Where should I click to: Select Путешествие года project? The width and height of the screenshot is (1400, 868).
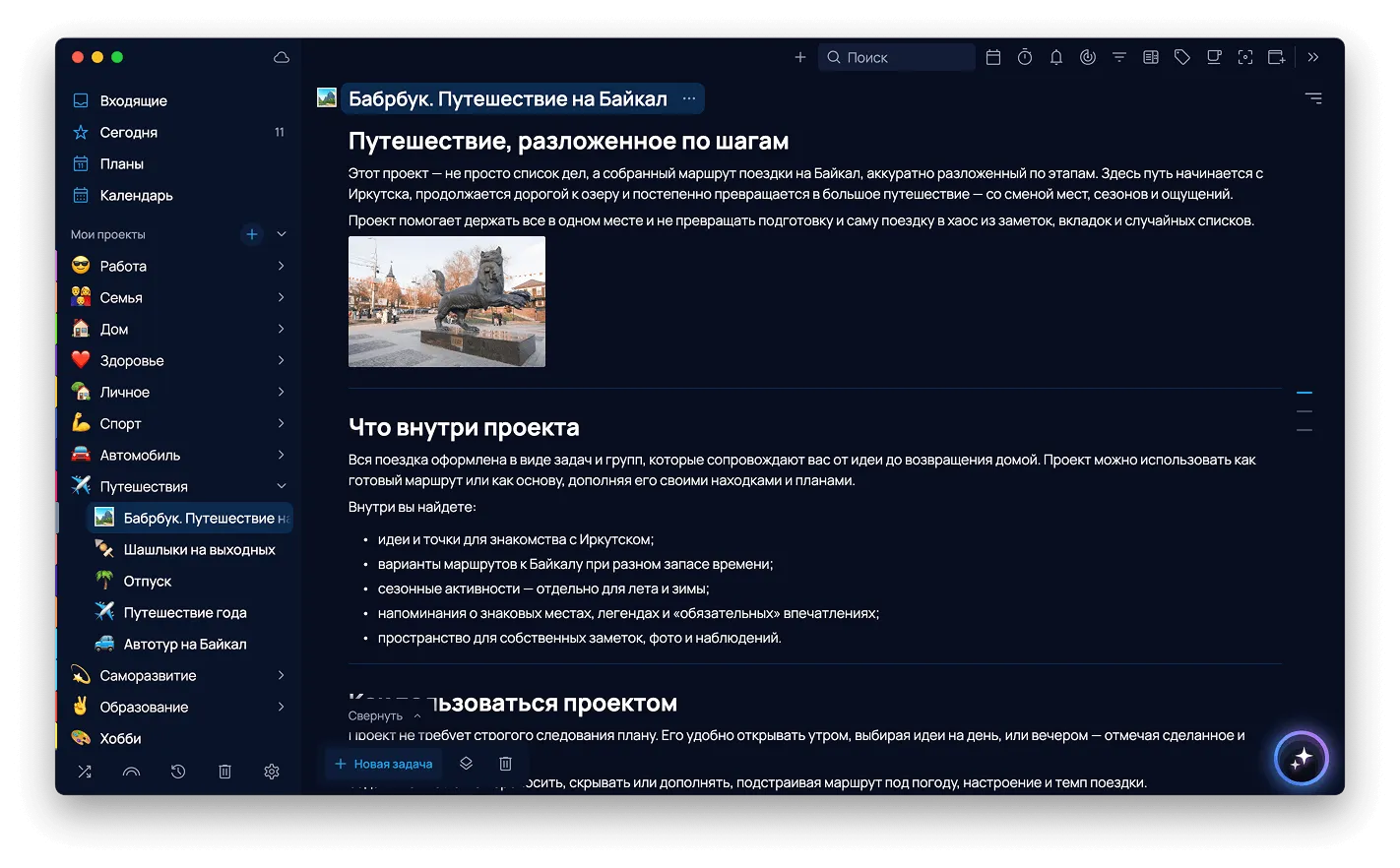187,612
